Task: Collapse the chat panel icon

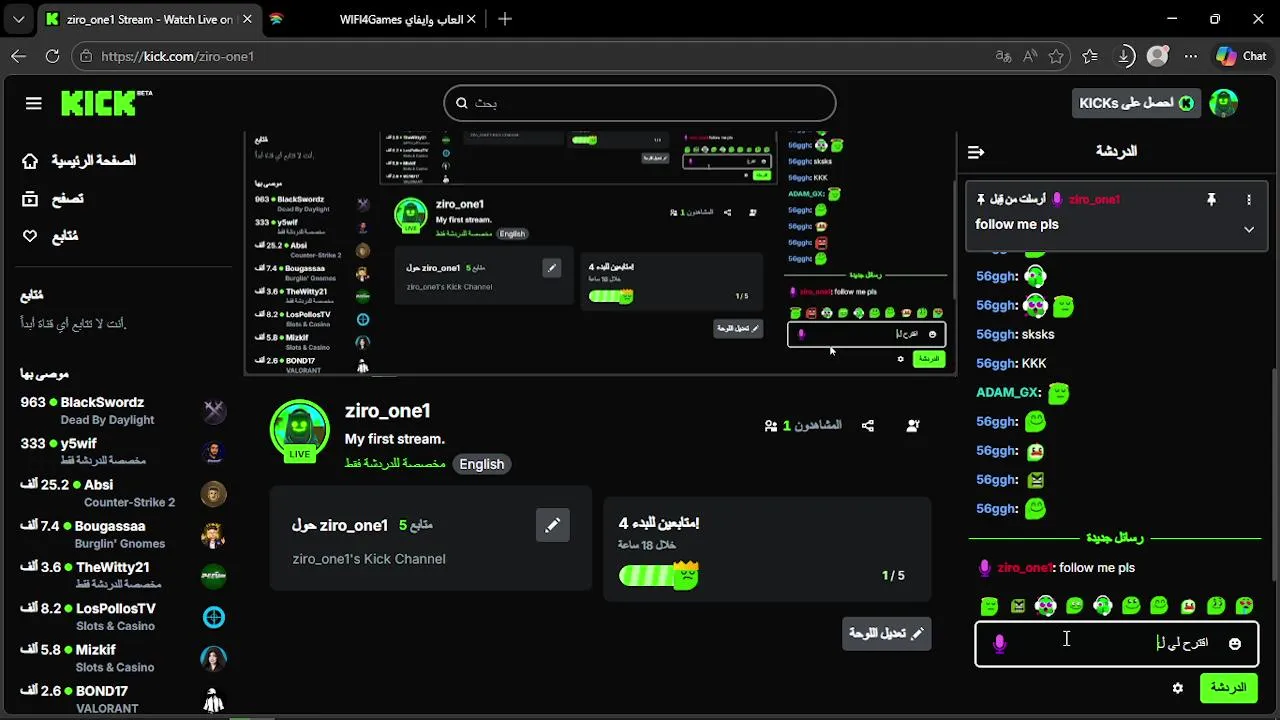Action: tap(976, 152)
